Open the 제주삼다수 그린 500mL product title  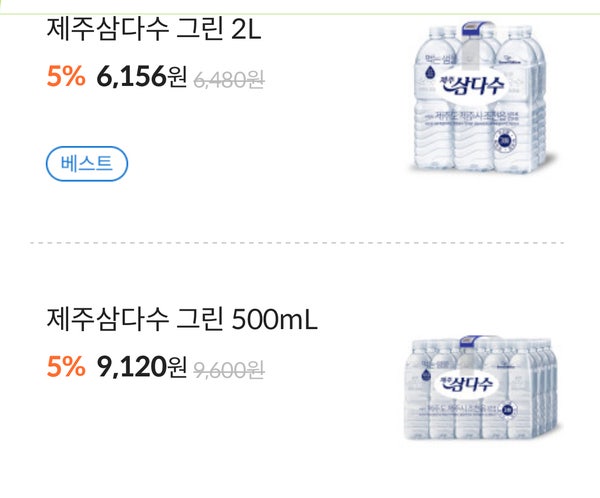[182, 320]
